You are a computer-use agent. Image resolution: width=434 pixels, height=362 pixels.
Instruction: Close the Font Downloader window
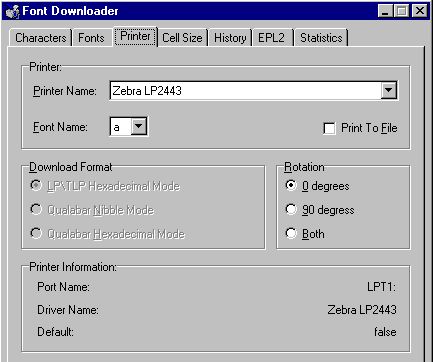click(419, 11)
